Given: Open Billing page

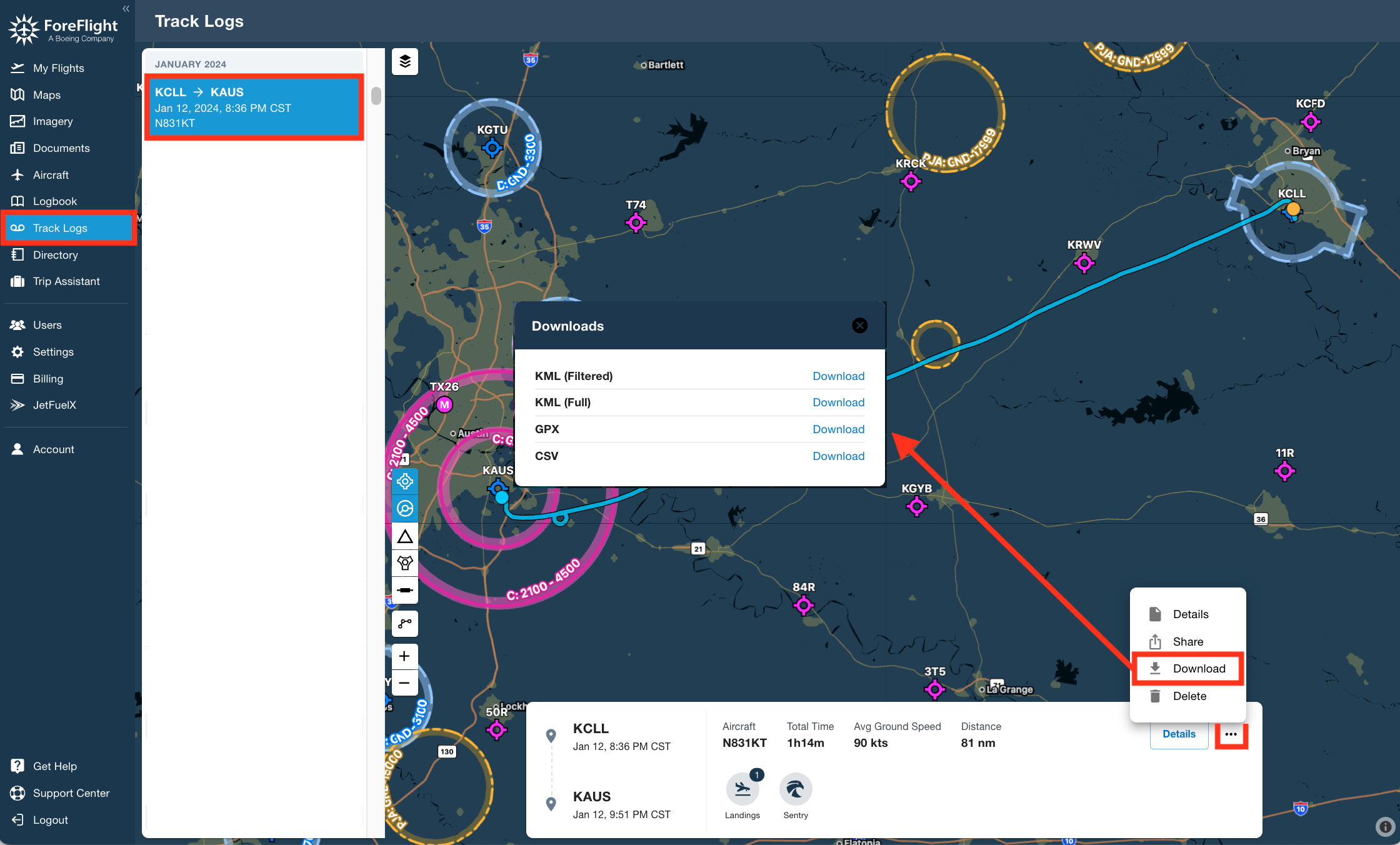Looking at the screenshot, I should [47, 379].
